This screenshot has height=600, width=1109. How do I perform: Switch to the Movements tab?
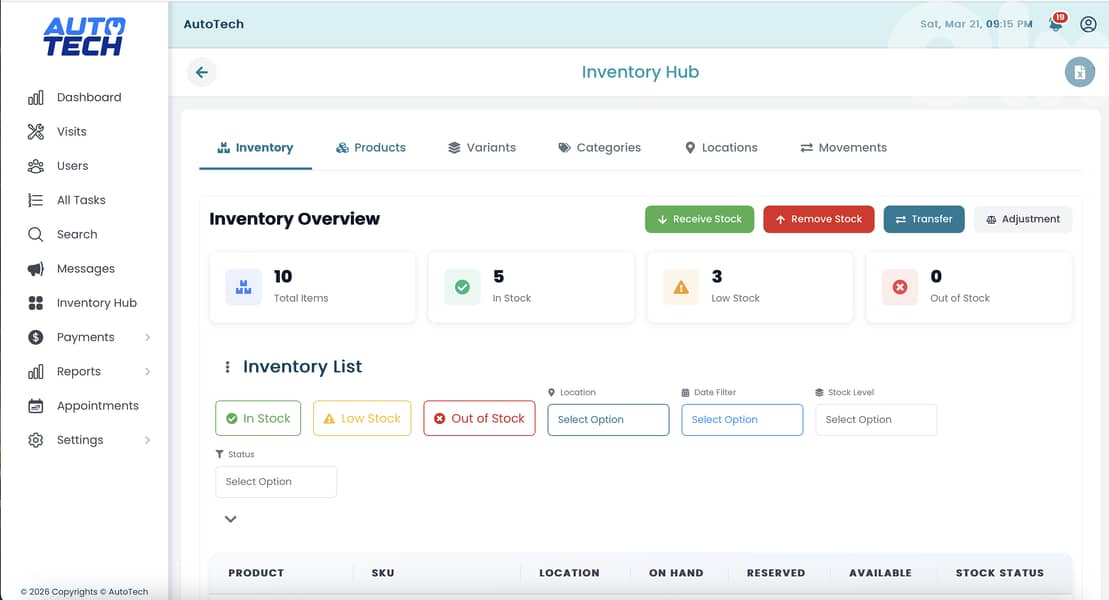843,147
